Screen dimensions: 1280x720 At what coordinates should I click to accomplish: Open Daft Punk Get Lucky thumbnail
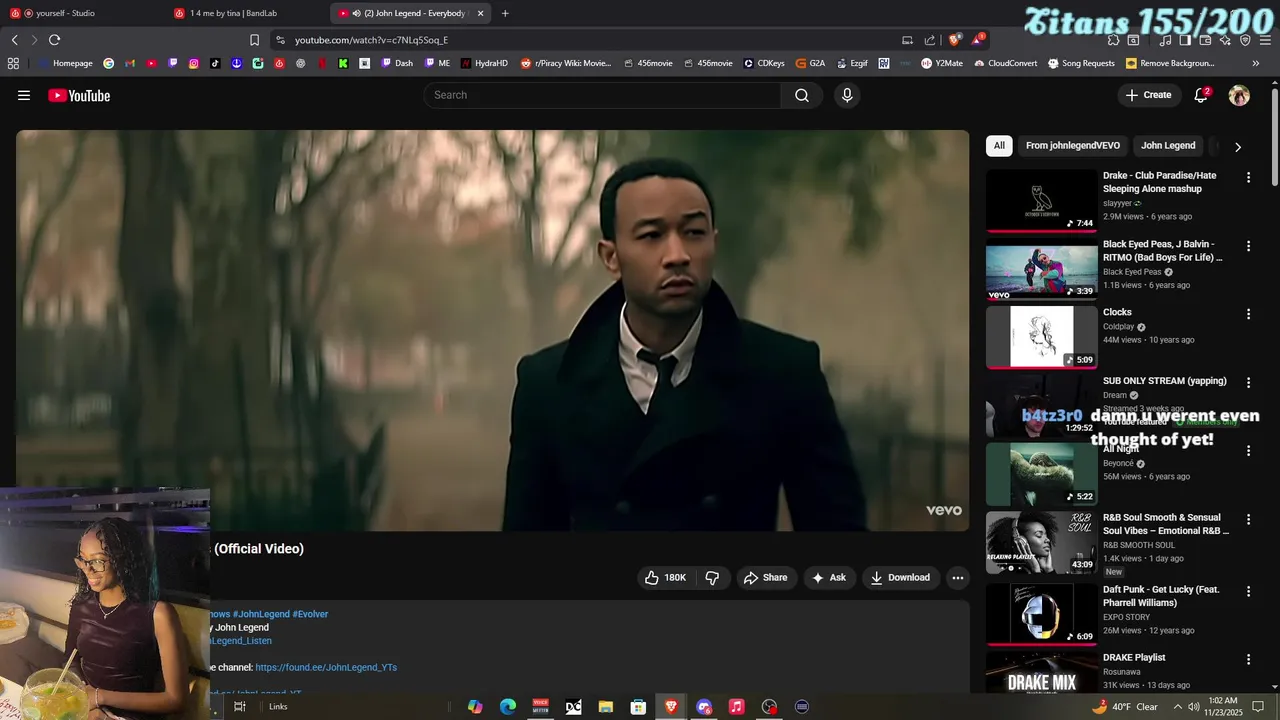pyautogui.click(x=1041, y=613)
